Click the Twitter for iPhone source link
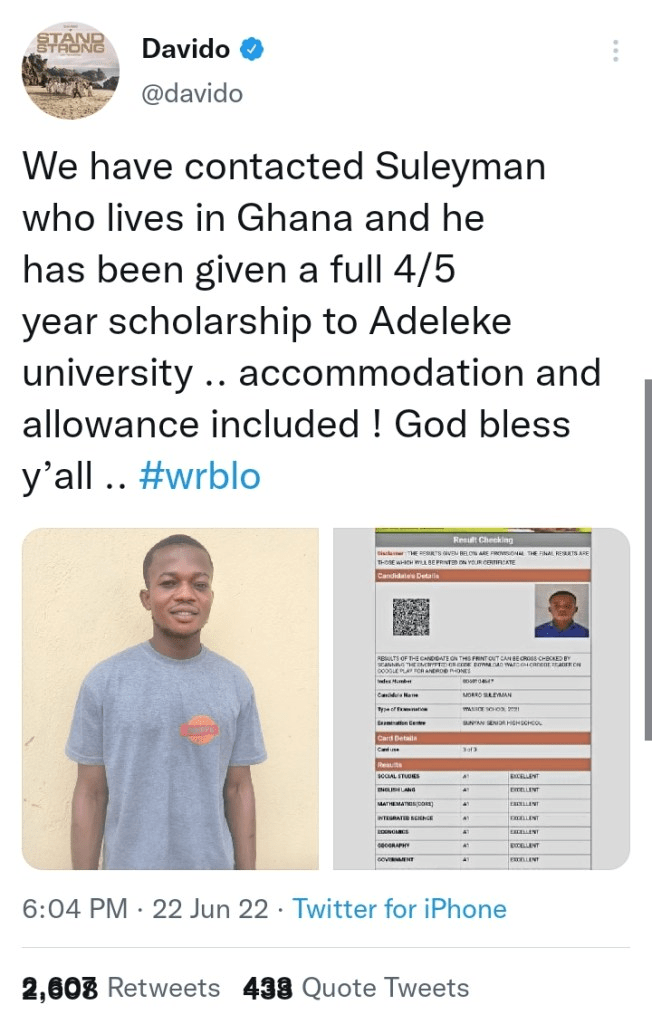Viewport: 652px width, 1024px height. [x=400, y=909]
